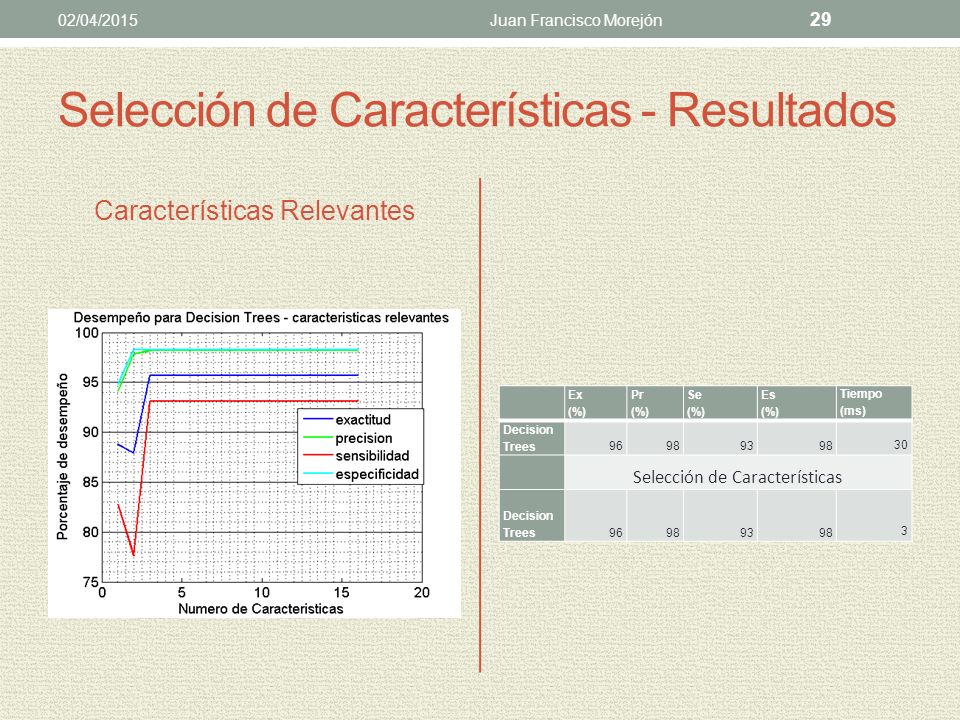Click the Pr (%) column header

(654, 403)
